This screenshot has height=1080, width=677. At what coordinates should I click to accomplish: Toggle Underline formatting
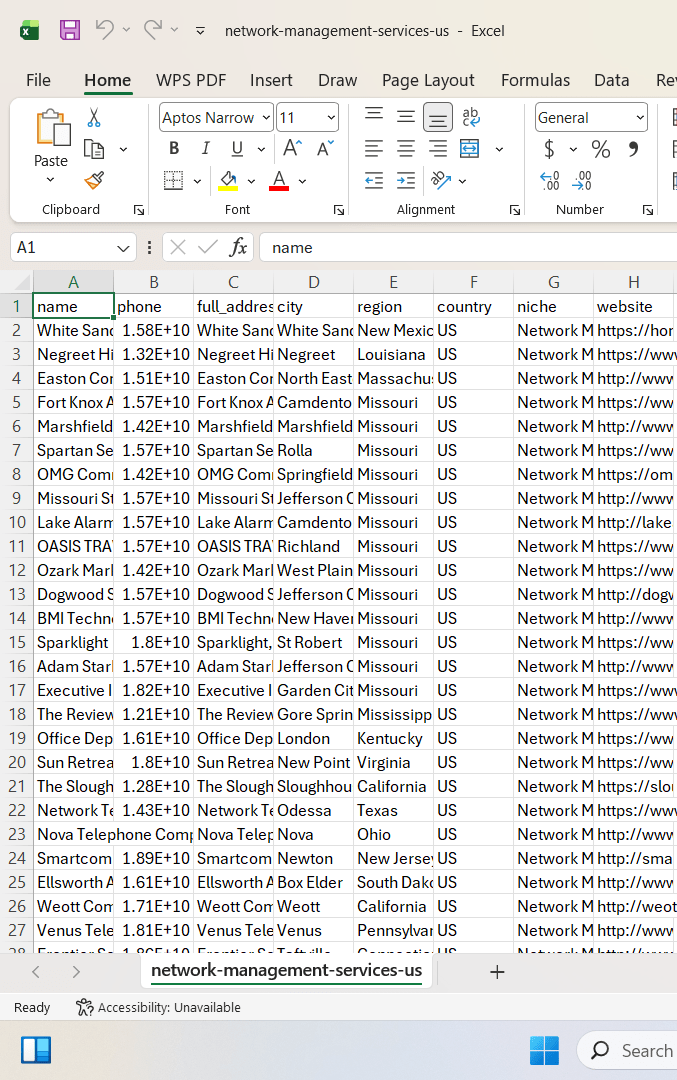pyautogui.click(x=238, y=148)
